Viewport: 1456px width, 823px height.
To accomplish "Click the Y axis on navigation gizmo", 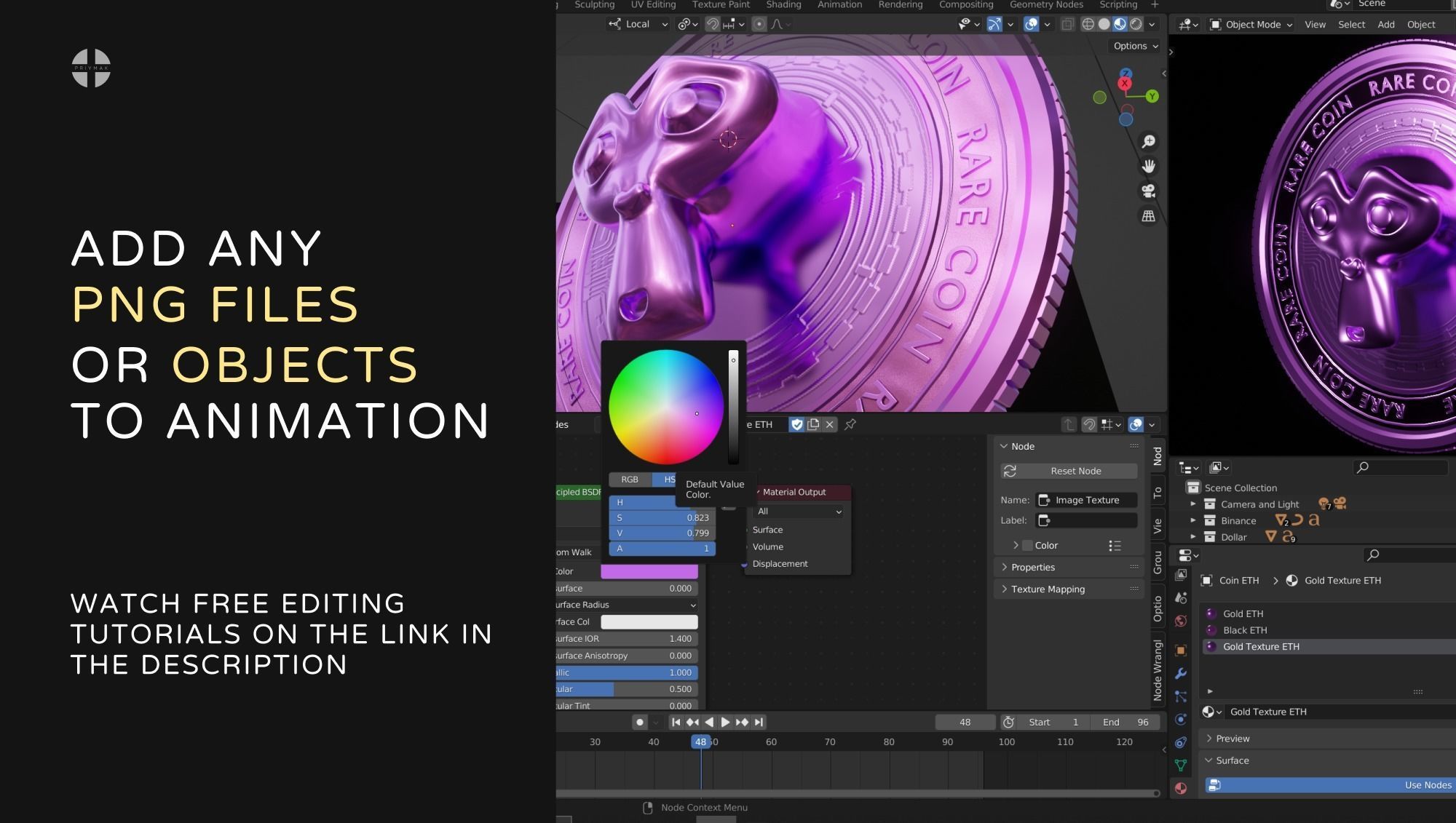I will tap(1152, 96).
